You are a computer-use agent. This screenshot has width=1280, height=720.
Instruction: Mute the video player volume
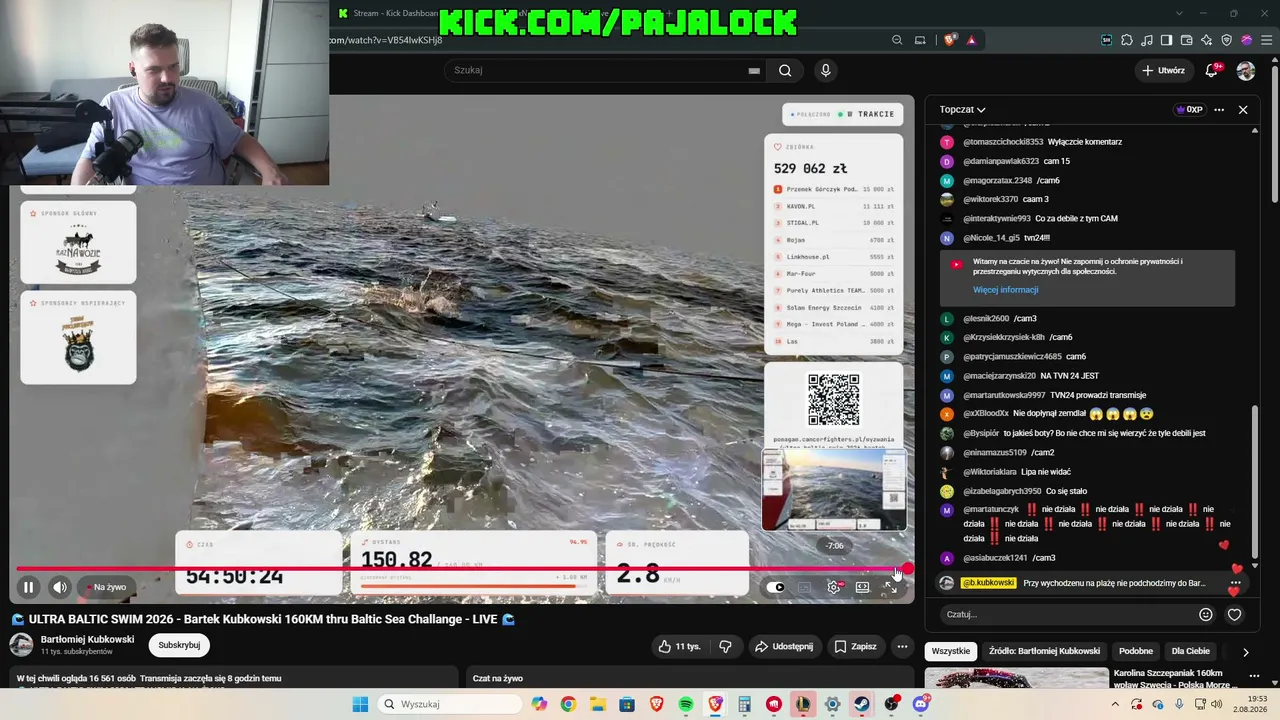(60, 587)
